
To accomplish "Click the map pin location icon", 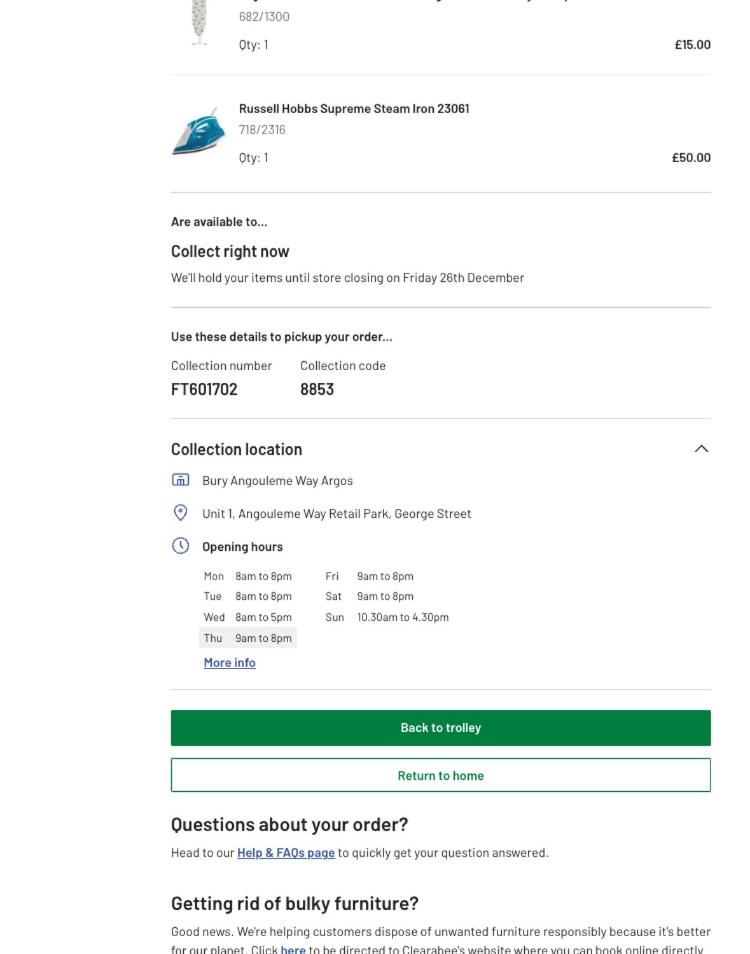I will point(180,513).
